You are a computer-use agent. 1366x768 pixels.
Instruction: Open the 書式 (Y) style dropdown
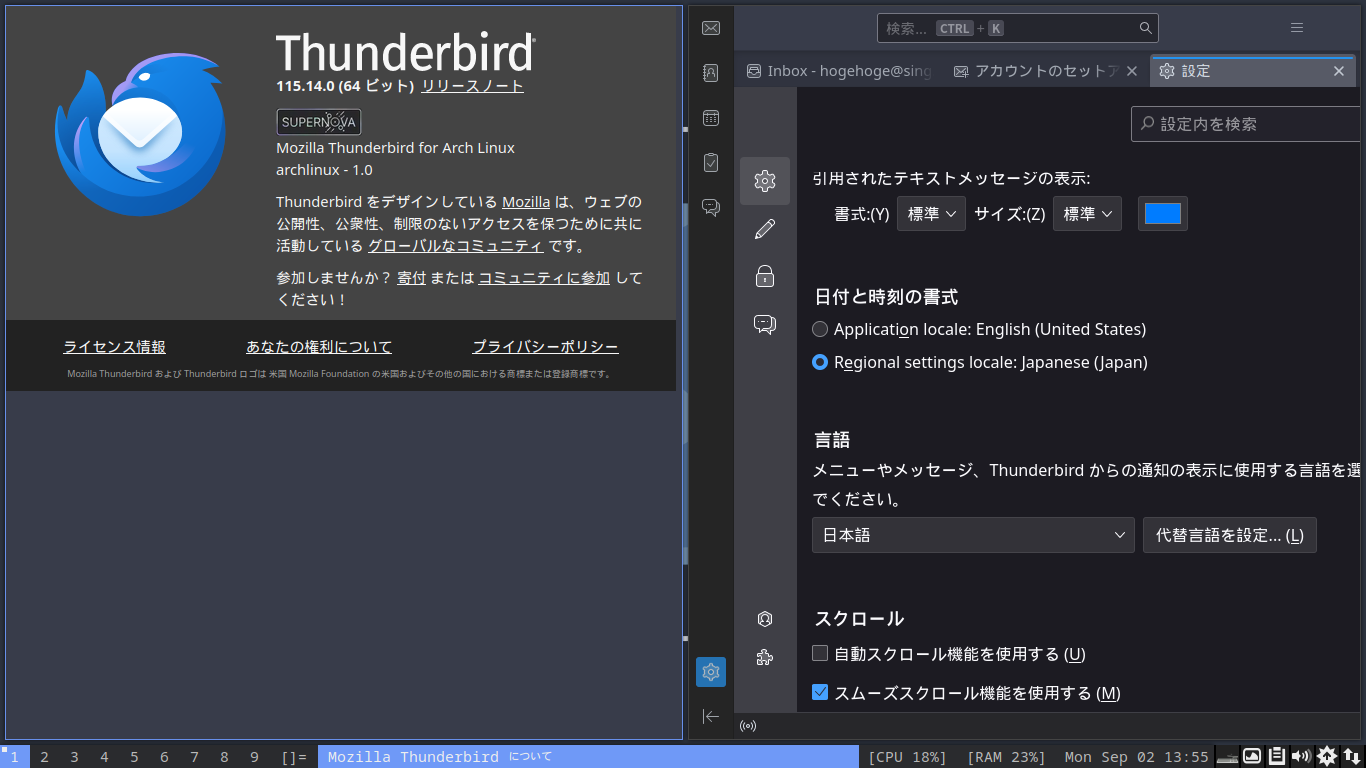click(x=931, y=214)
